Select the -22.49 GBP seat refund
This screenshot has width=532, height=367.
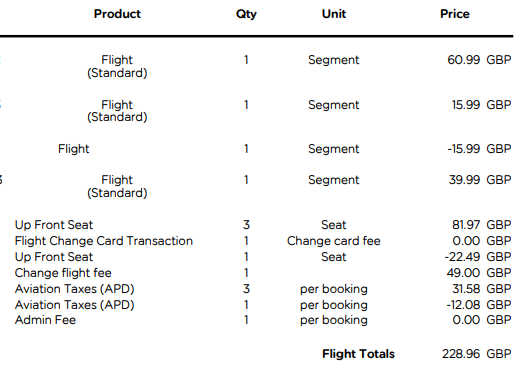click(x=478, y=257)
